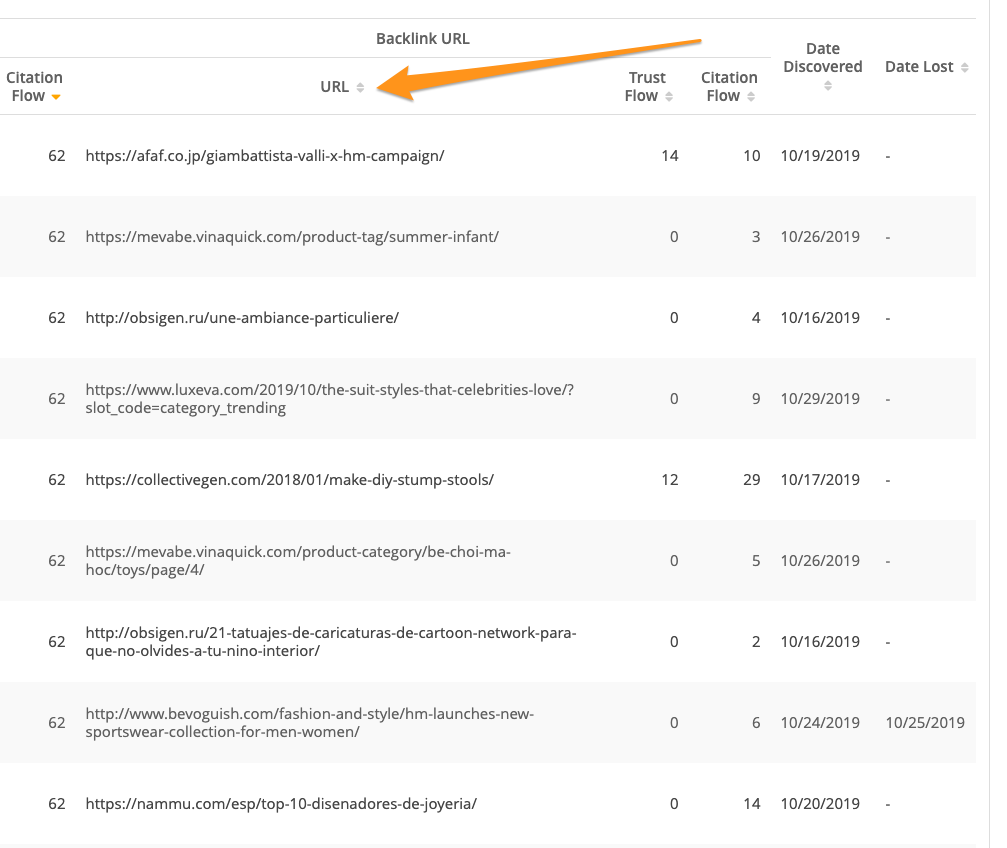
Task: Open the bevoguish.com hm sportswear collection link
Action: 310,714
